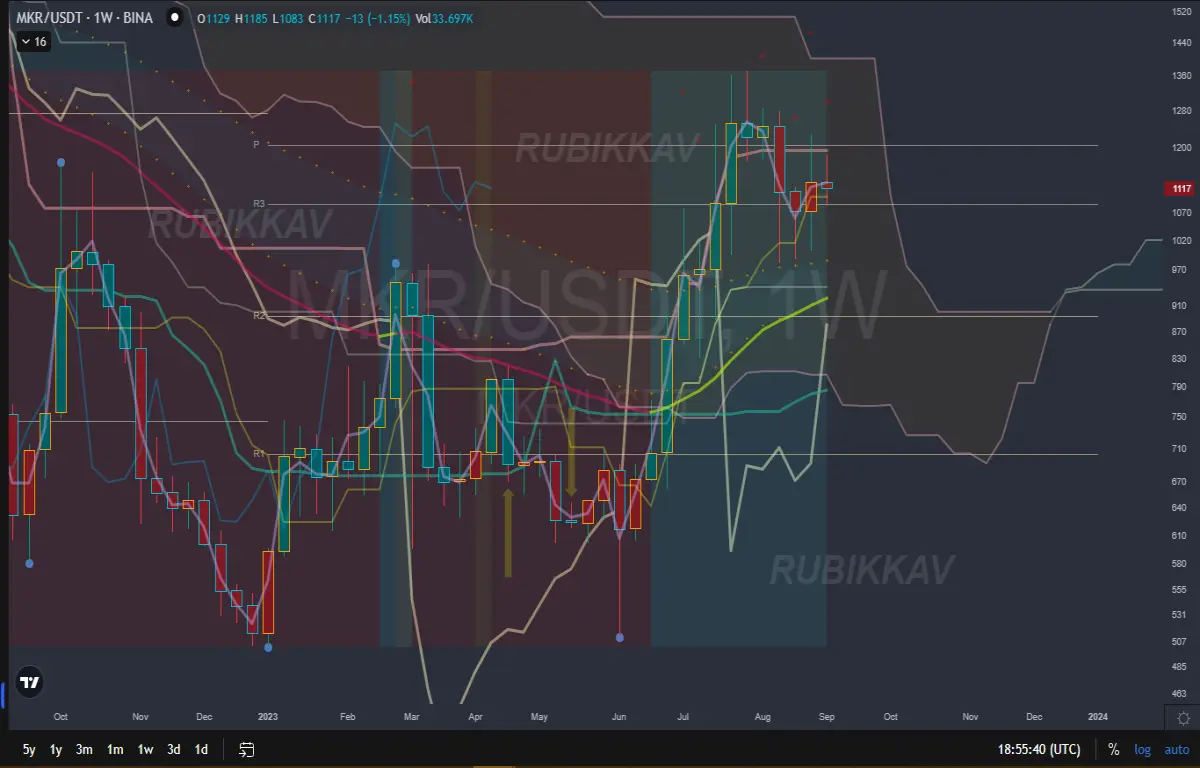Click the Jun label on time axis
This screenshot has width=1200, height=768.
[x=619, y=717]
